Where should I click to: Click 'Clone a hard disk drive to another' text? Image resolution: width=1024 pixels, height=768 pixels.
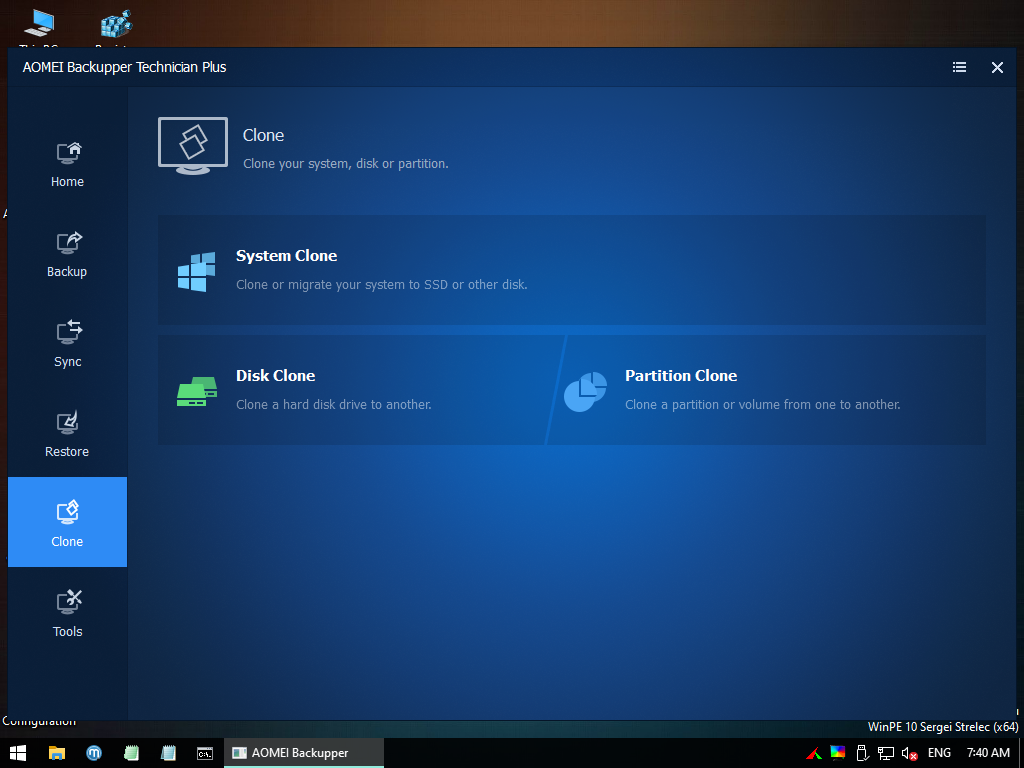[x=333, y=405]
